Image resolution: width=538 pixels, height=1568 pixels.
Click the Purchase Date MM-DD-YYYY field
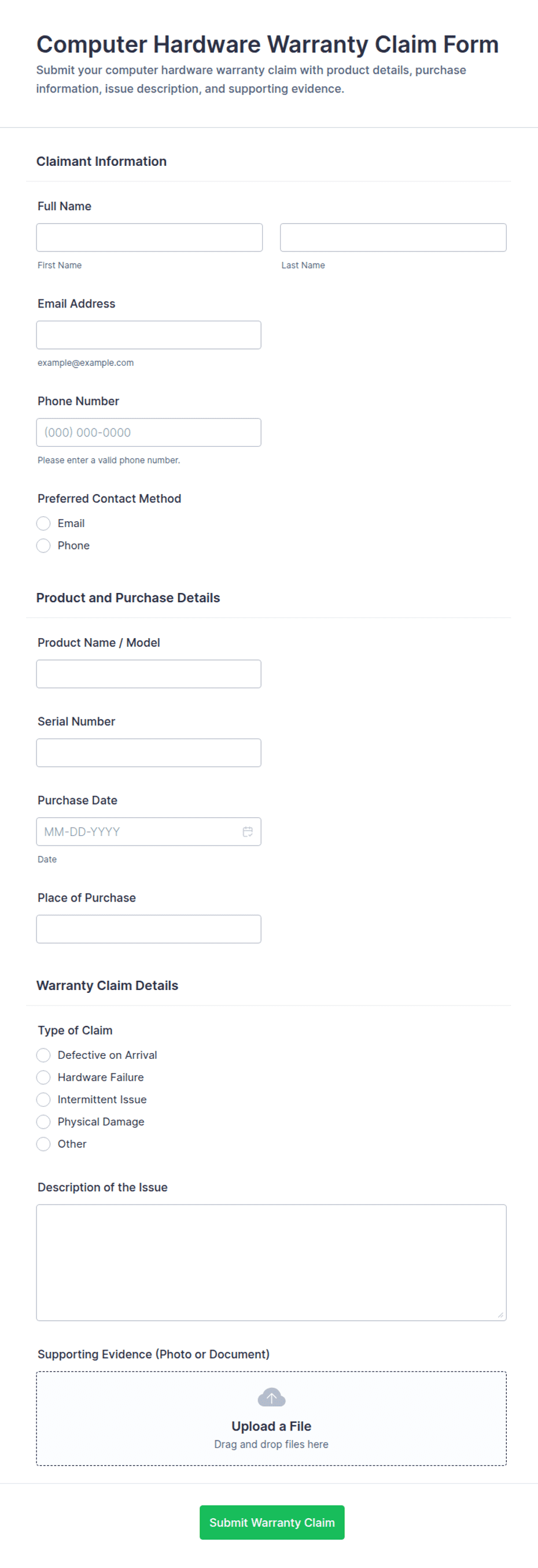[149, 832]
